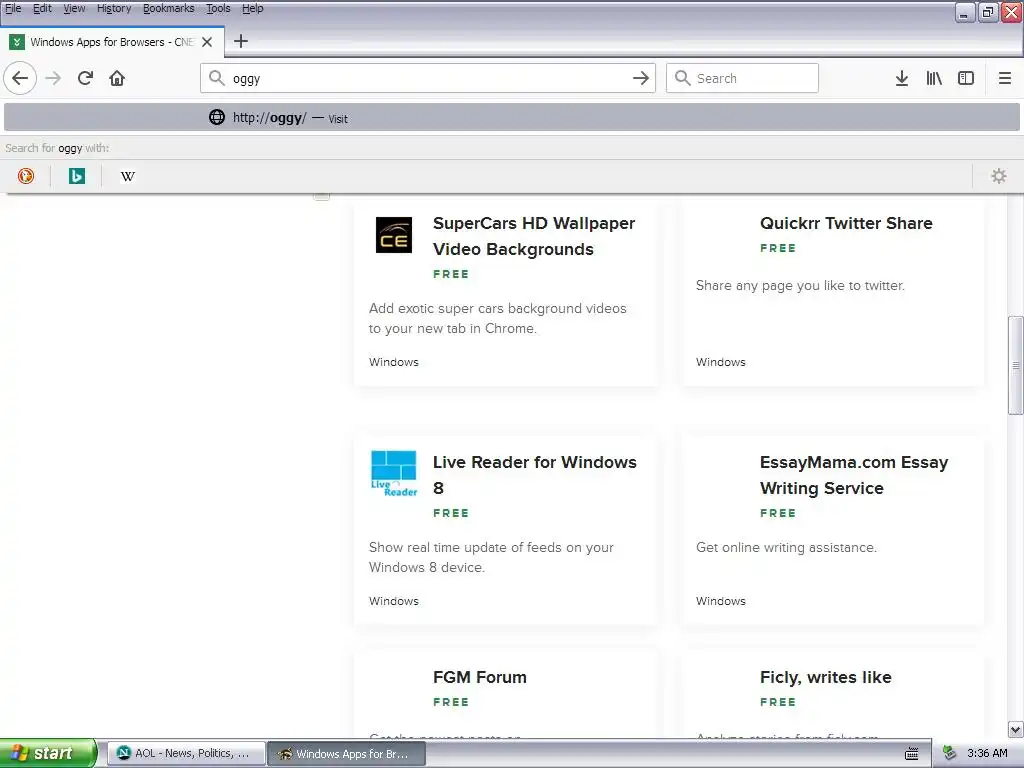Open the browser home page
1024x768 pixels.
coord(117,78)
